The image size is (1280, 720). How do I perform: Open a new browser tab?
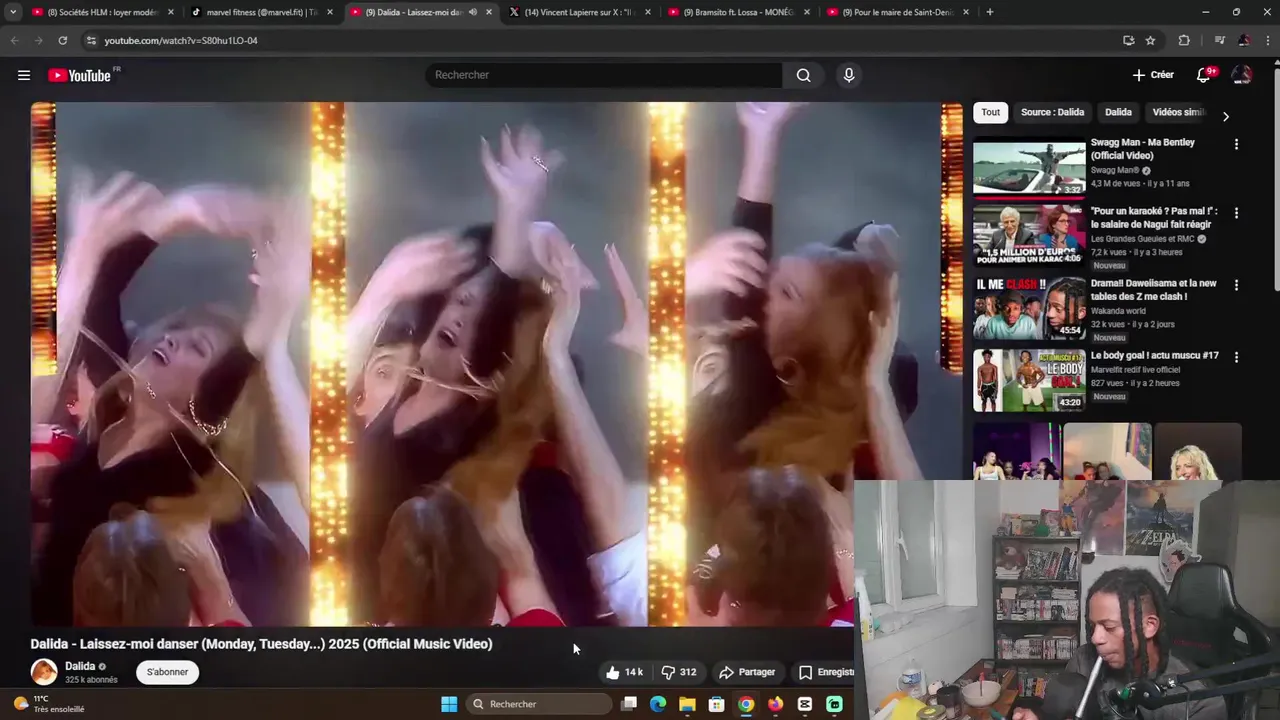(990, 12)
